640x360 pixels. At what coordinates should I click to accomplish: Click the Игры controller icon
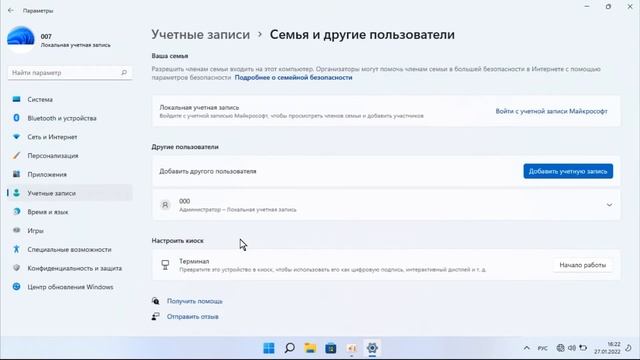click(16, 230)
